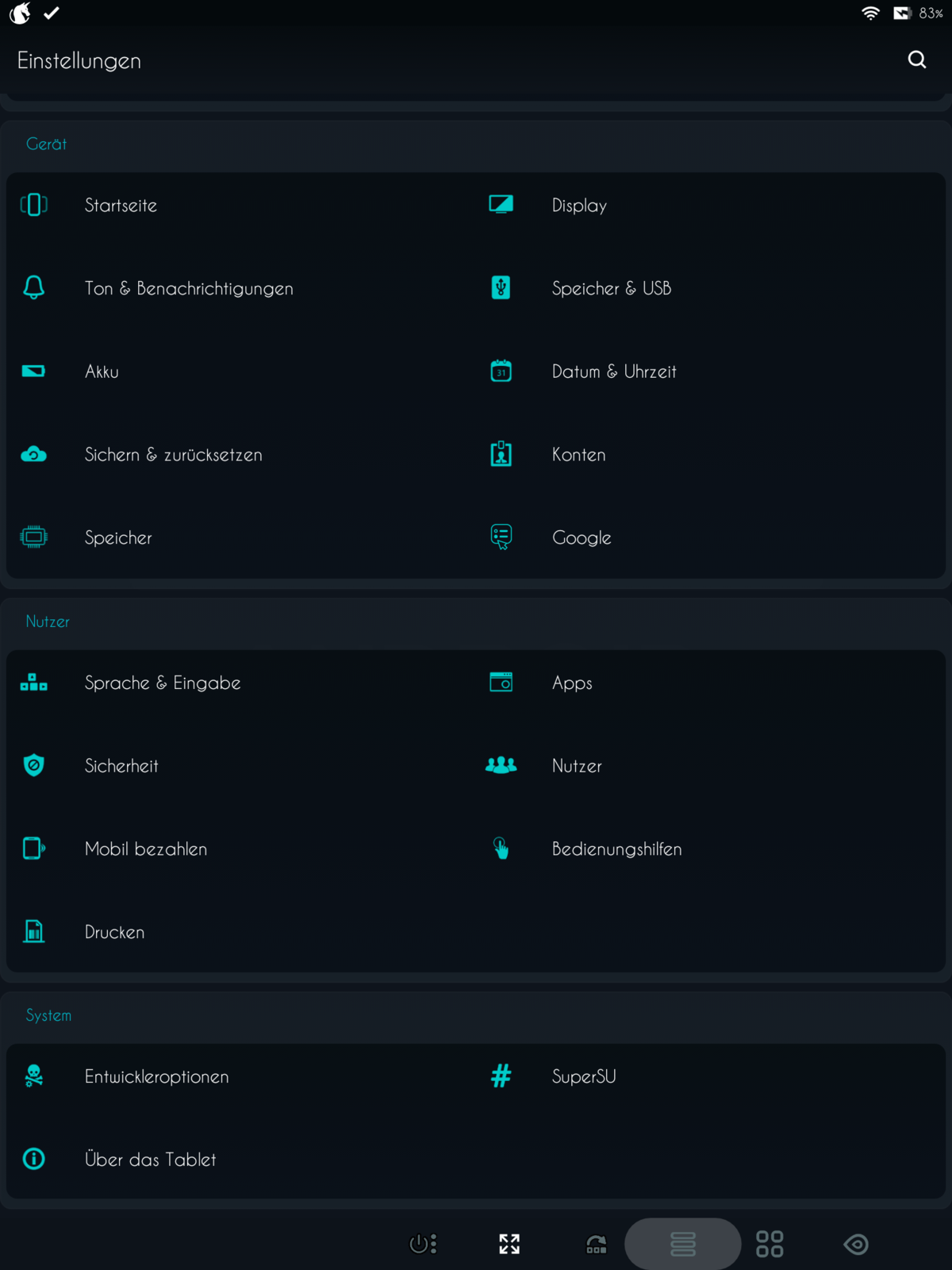Screen dimensions: 952x1270
Task: Open Display settings
Action: [579, 206]
